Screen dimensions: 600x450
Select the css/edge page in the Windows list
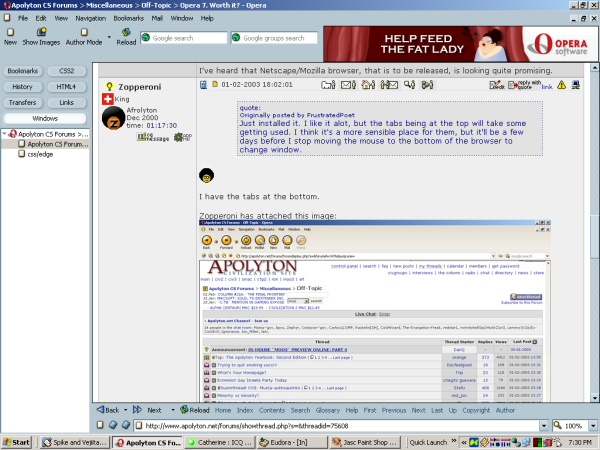[x=39, y=154]
